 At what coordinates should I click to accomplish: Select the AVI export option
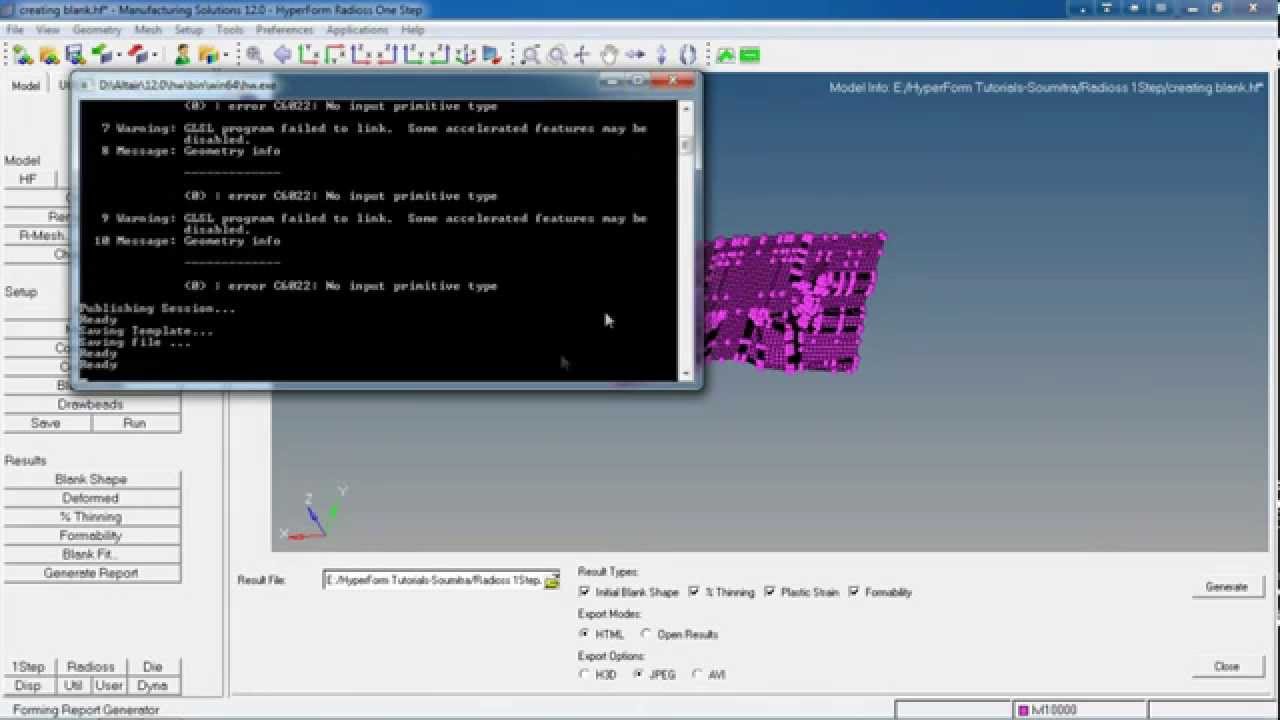pos(696,675)
